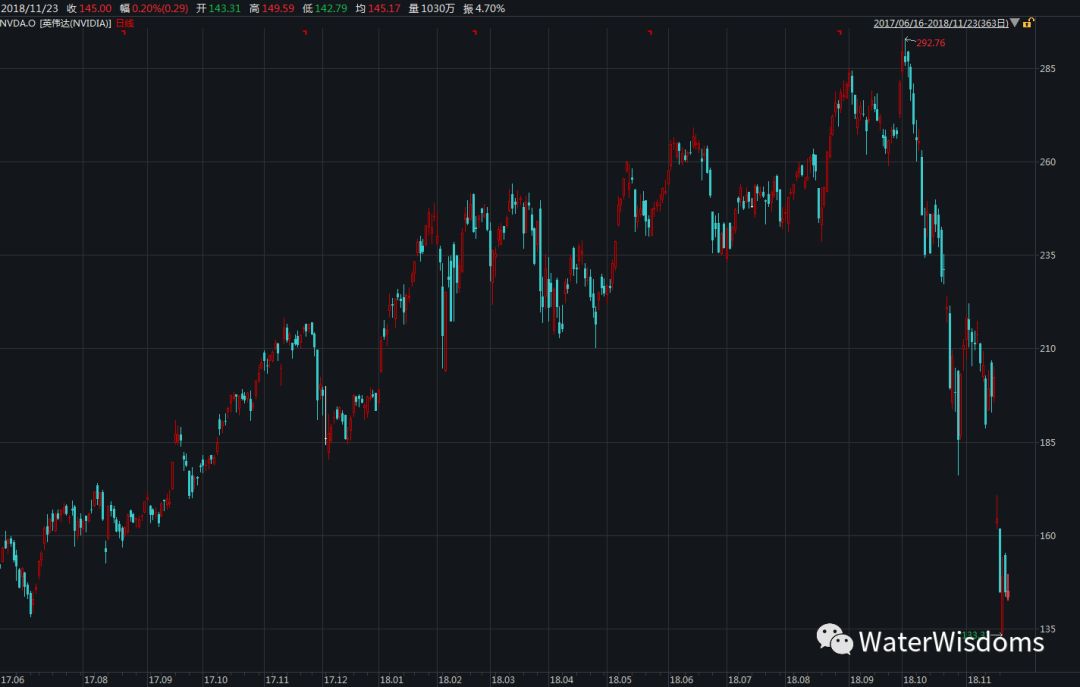Select the 日线 daily period label
Viewport: 1080px width, 687px height.
(x=125, y=23)
